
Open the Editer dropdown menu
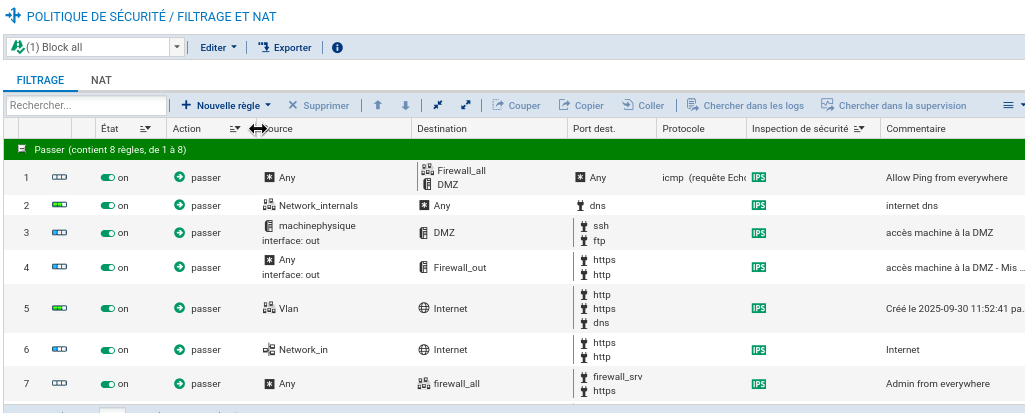coord(218,47)
